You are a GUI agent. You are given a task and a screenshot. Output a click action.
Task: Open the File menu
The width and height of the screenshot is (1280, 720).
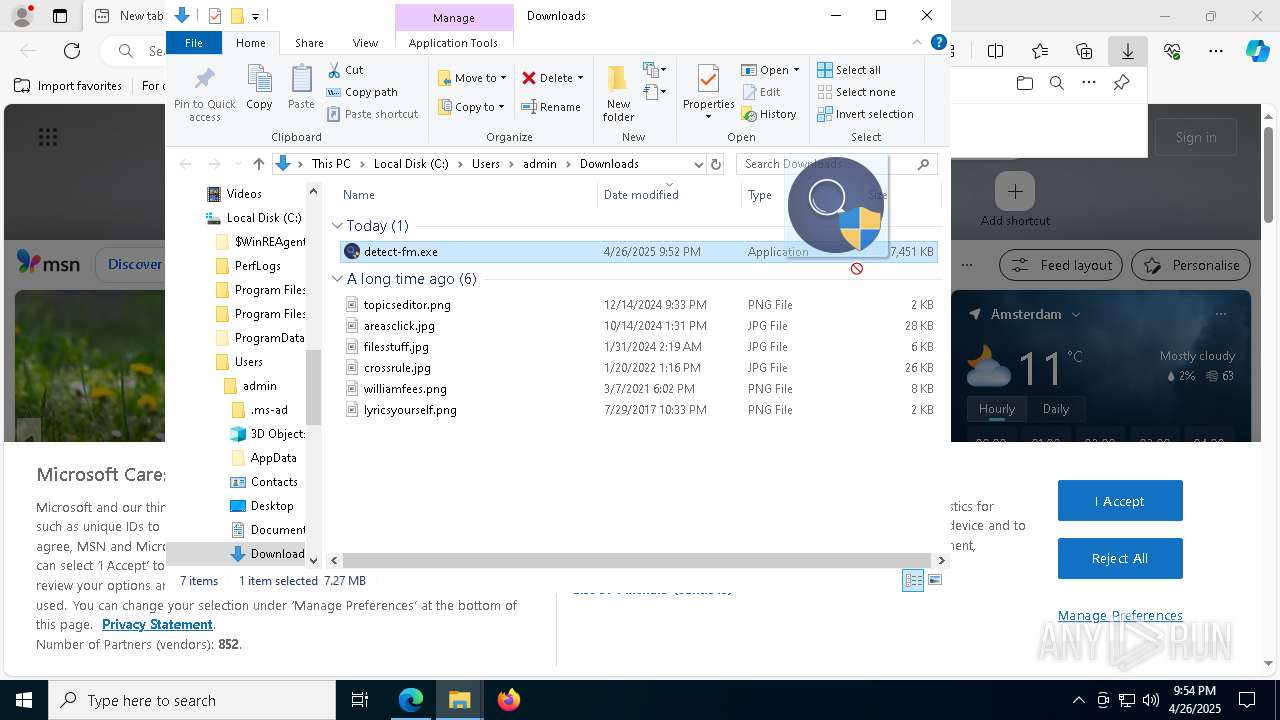(x=194, y=43)
